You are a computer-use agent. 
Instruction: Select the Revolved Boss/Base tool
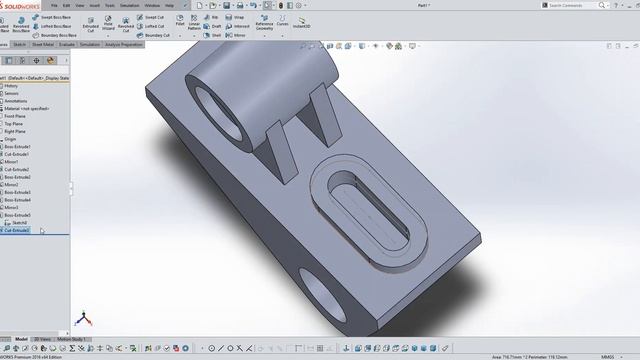[x=21, y=24]
